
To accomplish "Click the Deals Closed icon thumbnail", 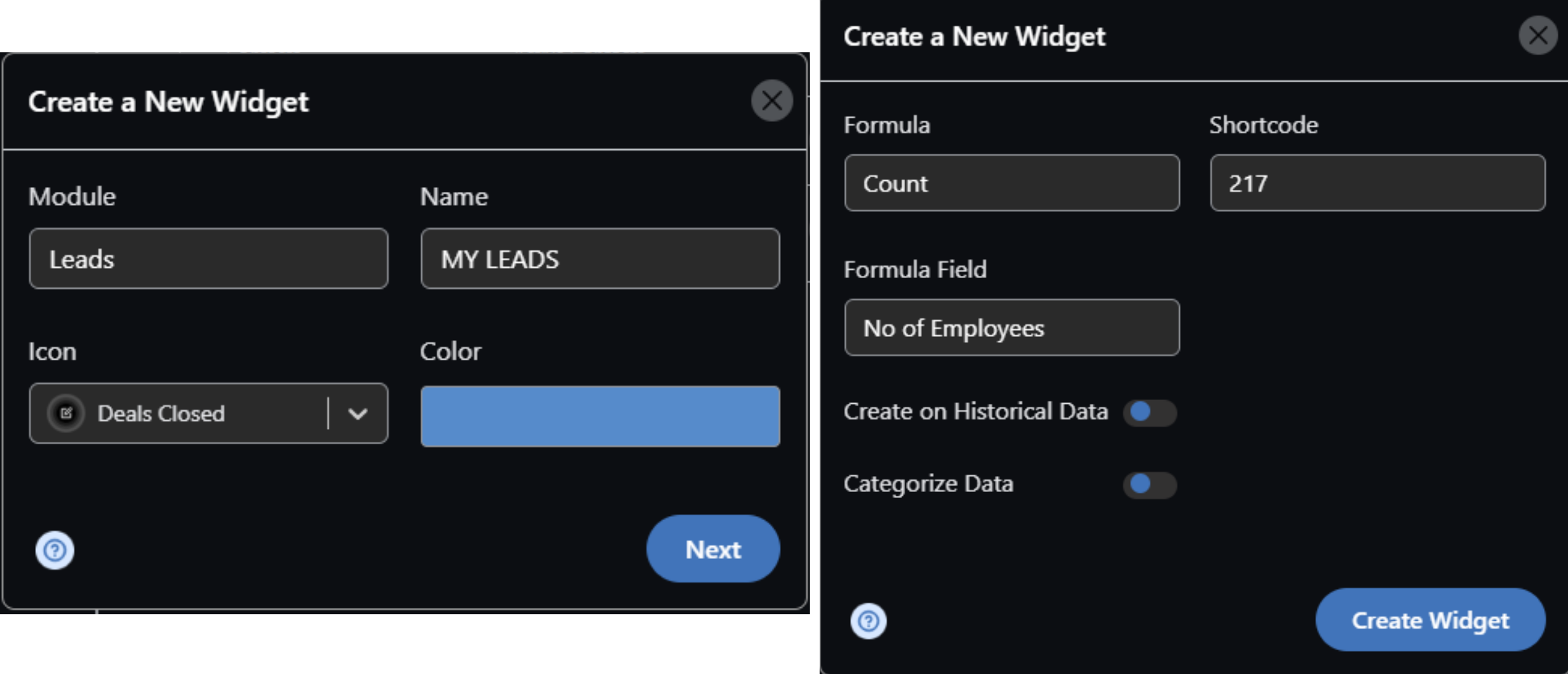I will point(66,414).
